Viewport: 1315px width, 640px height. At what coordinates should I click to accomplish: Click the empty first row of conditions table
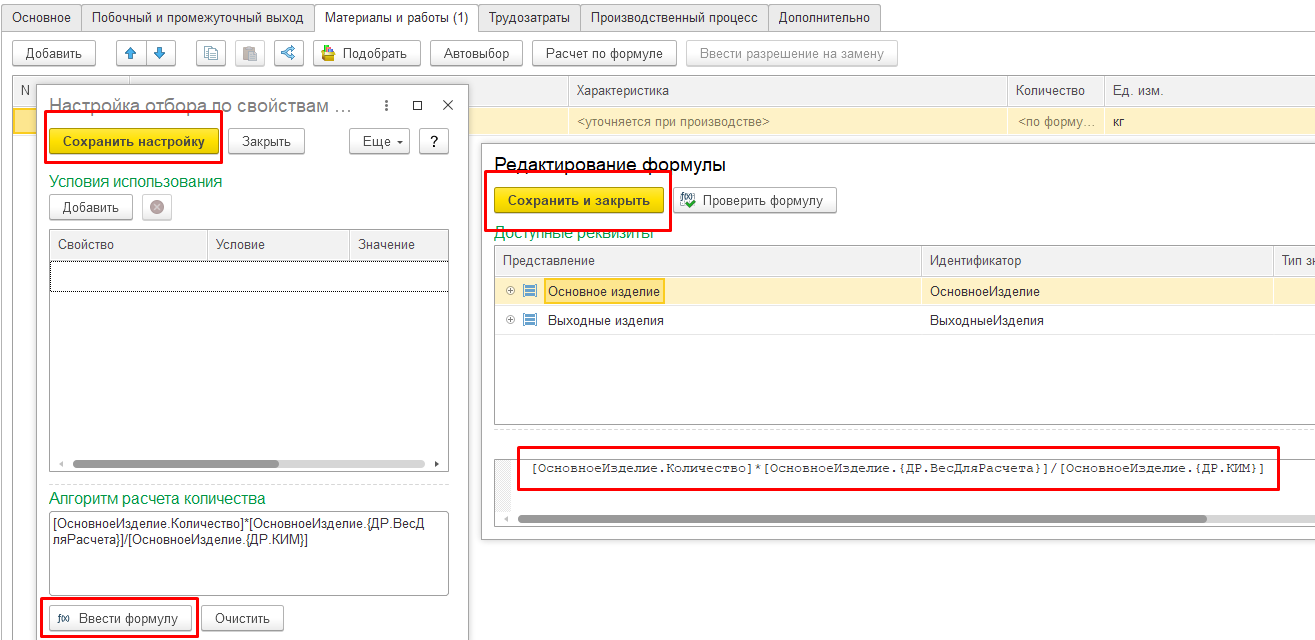pos(249,276)
